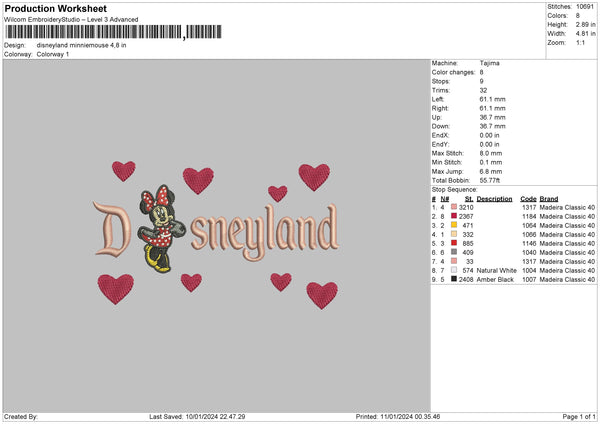Click the 'Colorway 1' value

[x=53, y=54]
